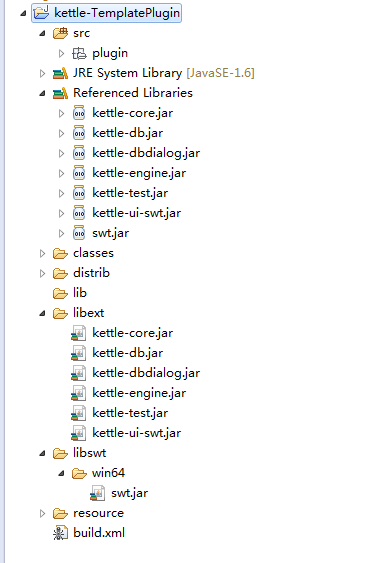Expand kettle-ui-swt.jar under Referenced Libraries

(x=61, y=214)
